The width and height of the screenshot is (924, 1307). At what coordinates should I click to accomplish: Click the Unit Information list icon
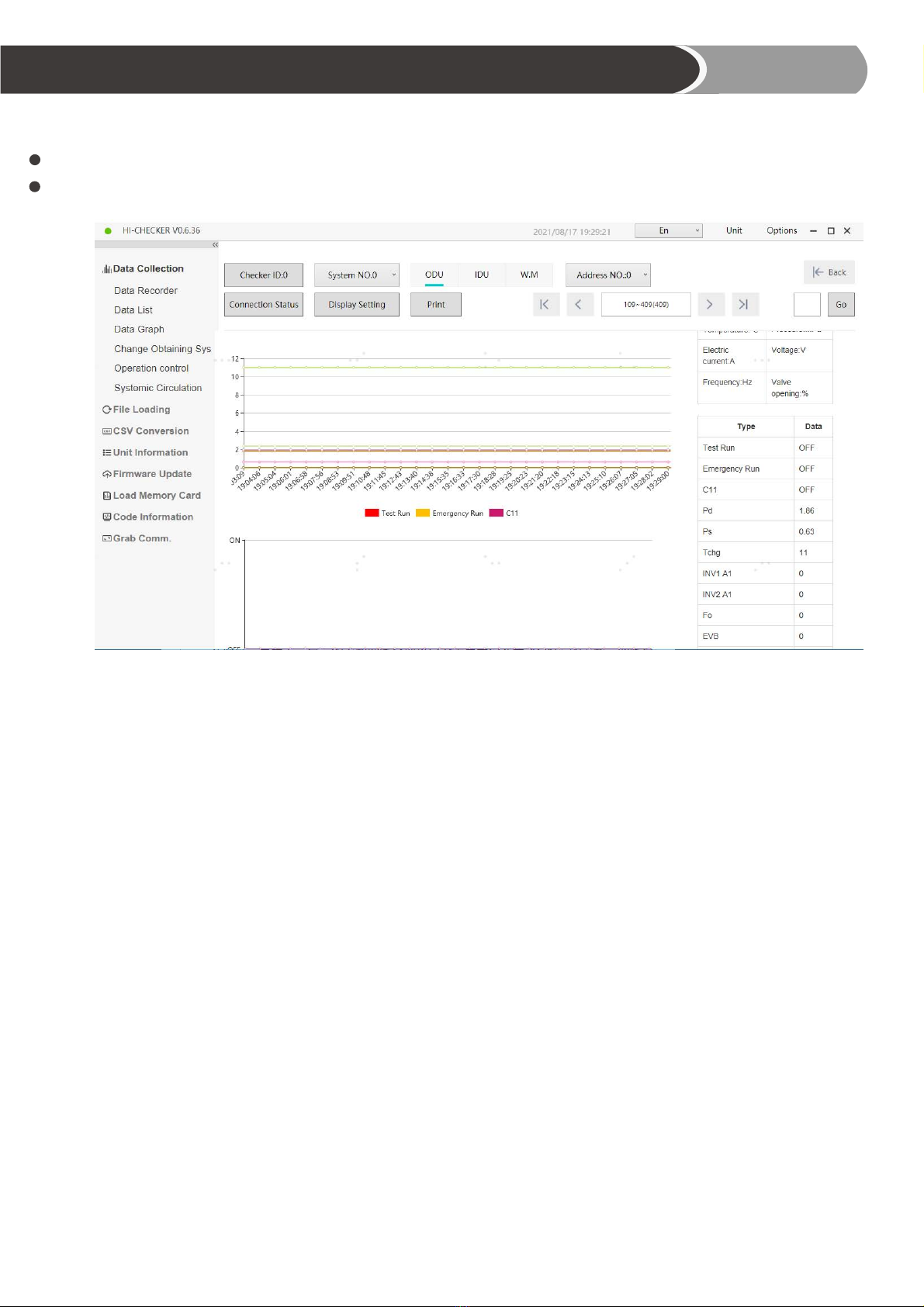[x=107, y=453]
